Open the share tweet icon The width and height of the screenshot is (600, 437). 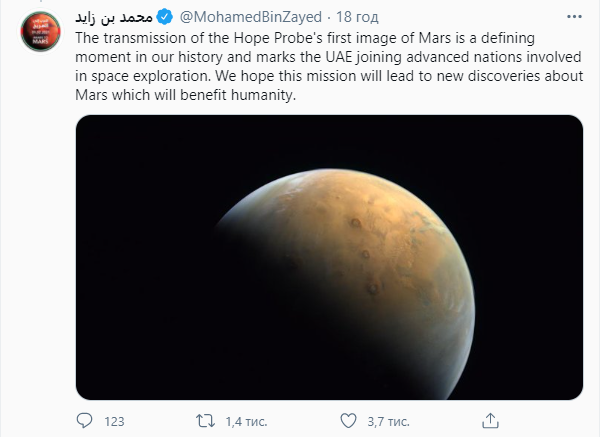(x=491, y=418)
